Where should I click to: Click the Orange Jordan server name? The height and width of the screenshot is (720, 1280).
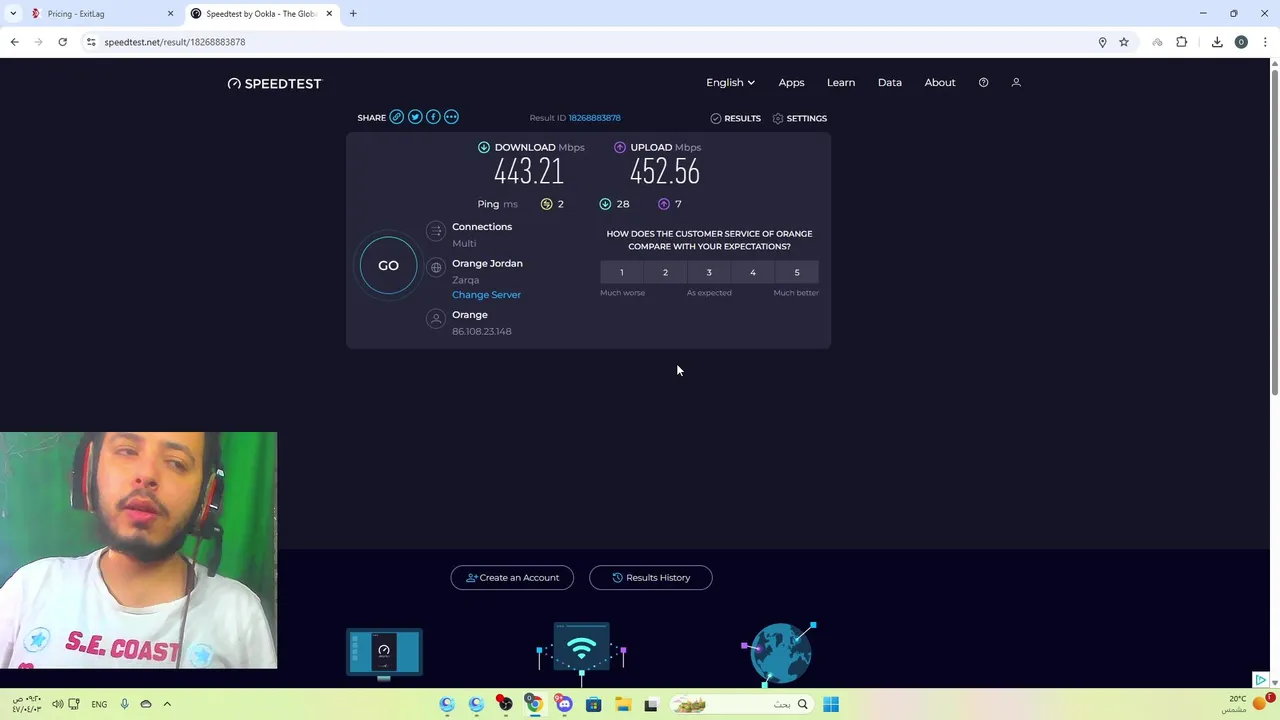click(487, 263)
